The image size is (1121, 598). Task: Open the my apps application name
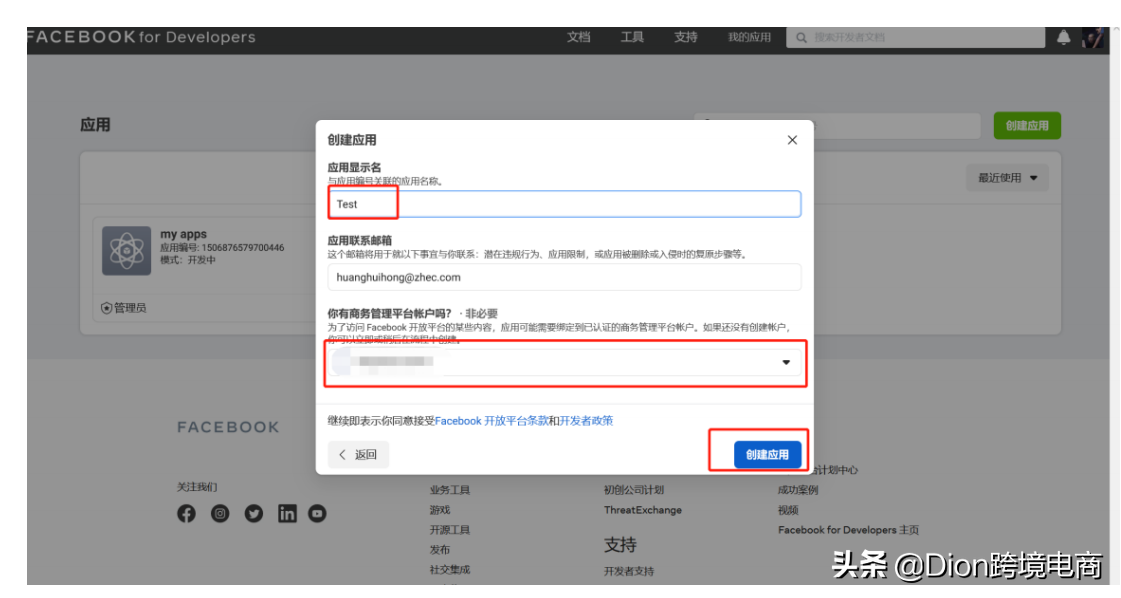point(184,234)
